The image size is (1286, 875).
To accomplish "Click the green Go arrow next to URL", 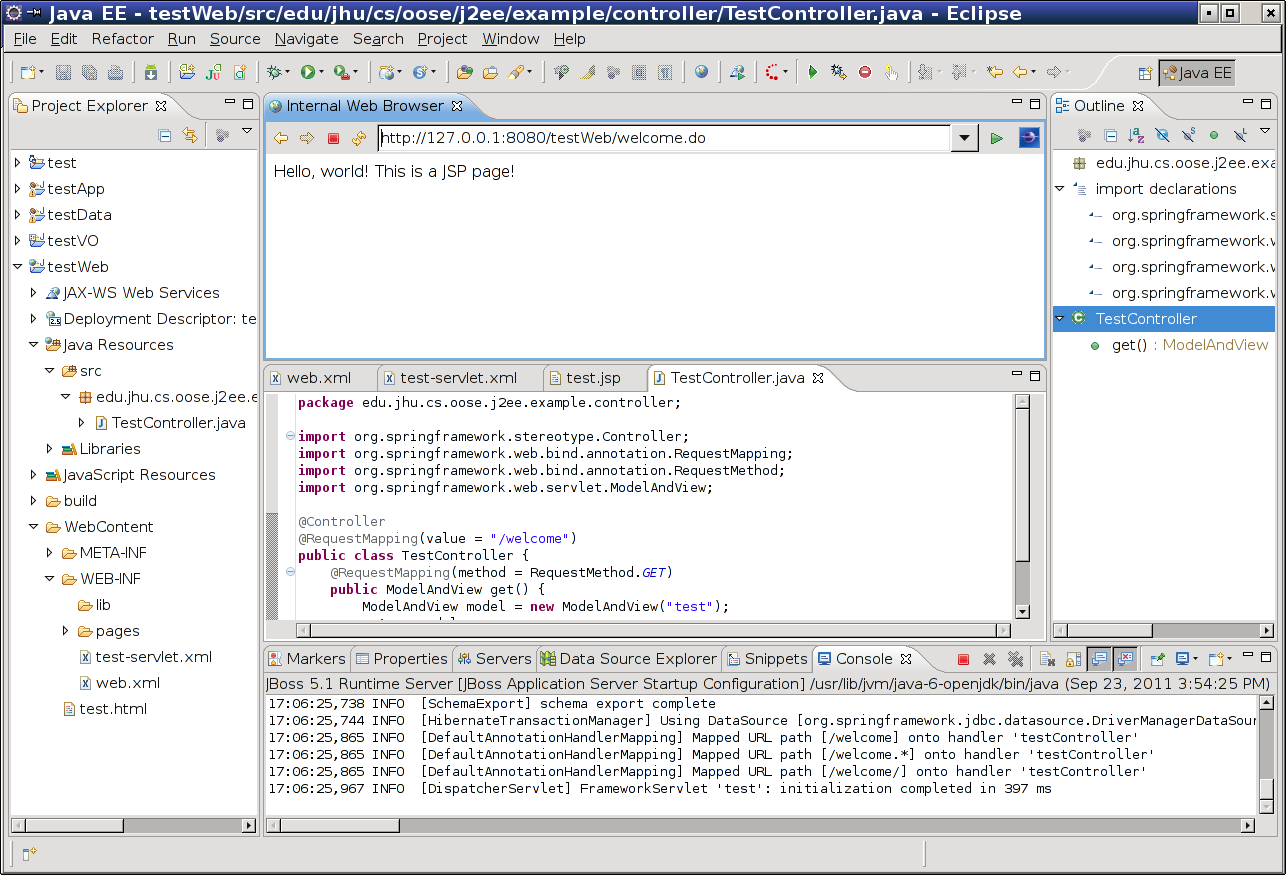I will pos(997,138).
